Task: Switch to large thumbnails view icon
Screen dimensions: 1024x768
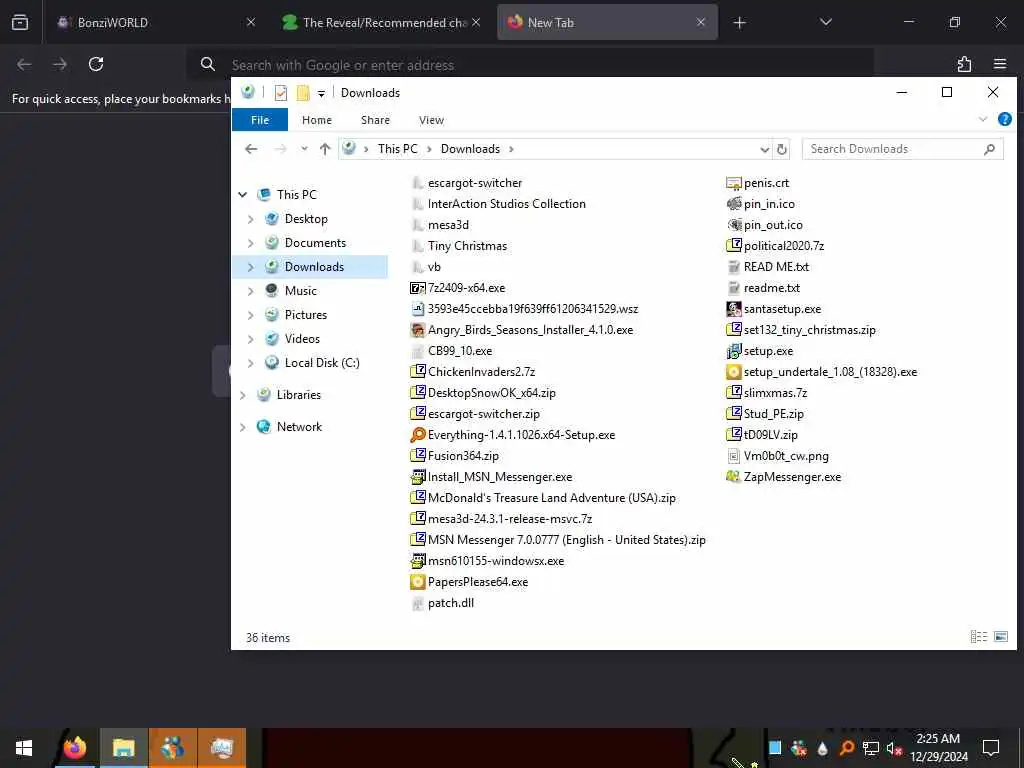Action: [x=1001, y=636]
